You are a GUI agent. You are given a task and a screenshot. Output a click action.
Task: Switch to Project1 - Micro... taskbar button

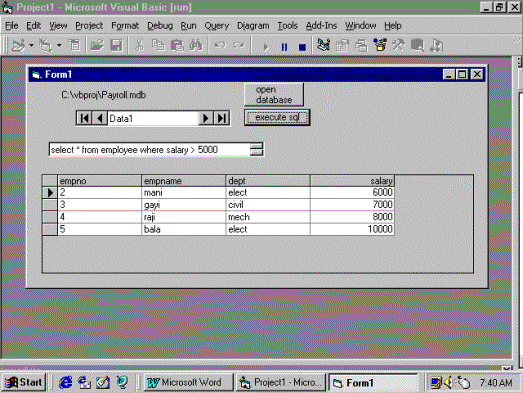coord(281,382)
